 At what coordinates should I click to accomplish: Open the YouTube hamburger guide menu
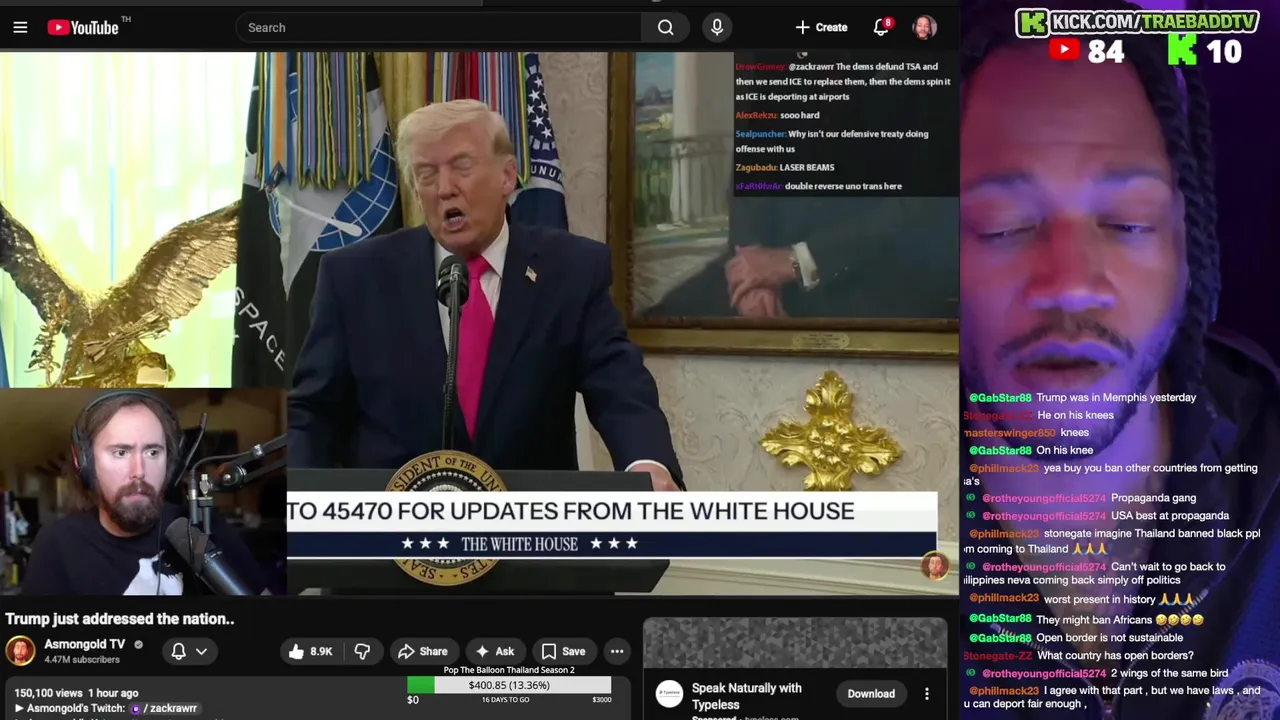click(x=20, y=28)
